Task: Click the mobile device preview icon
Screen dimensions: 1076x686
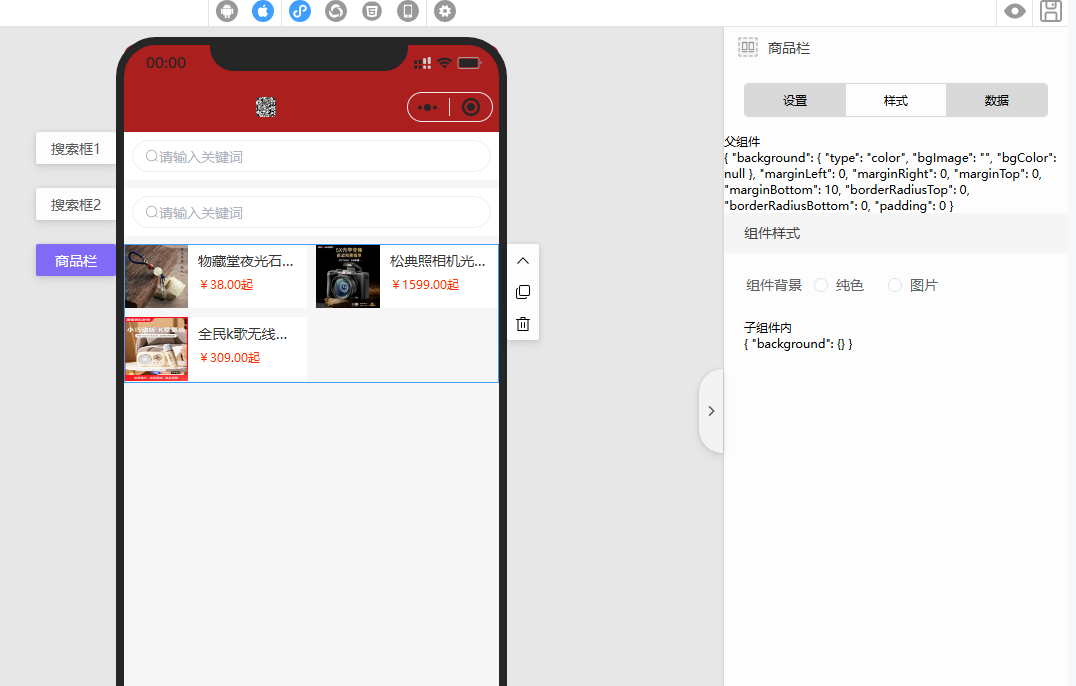Action: click(x=407, y=11)
